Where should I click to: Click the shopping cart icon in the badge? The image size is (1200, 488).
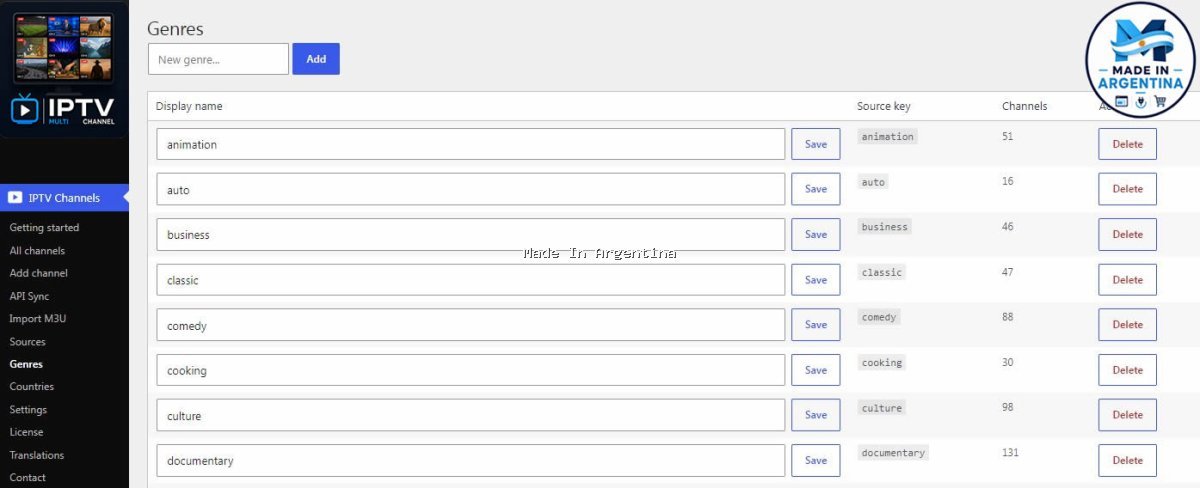1160,101
